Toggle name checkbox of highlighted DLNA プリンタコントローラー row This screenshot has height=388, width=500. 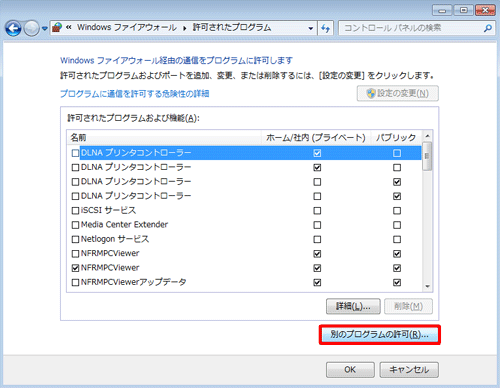[x=75, y=153]
